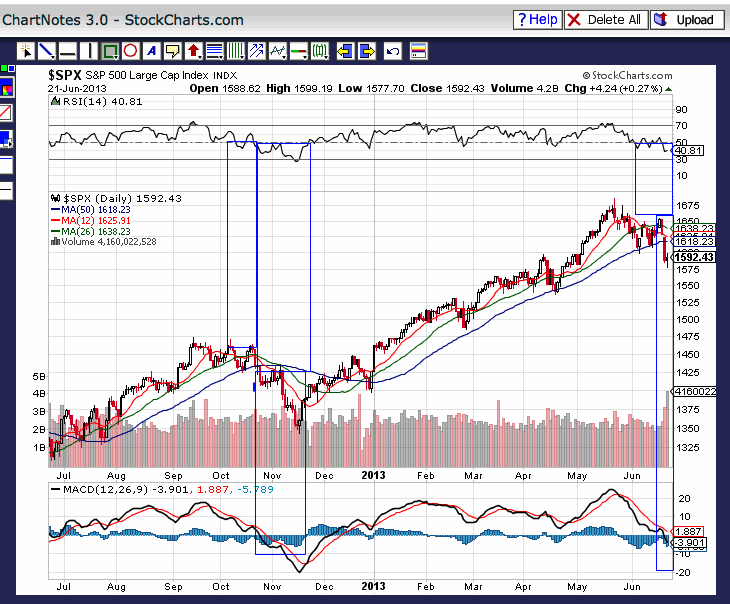Image resolution: width=730 pixels, height=604 pixels.
Task: Open the blue horizontal retracement lines tool
Action: pos(215,51)
